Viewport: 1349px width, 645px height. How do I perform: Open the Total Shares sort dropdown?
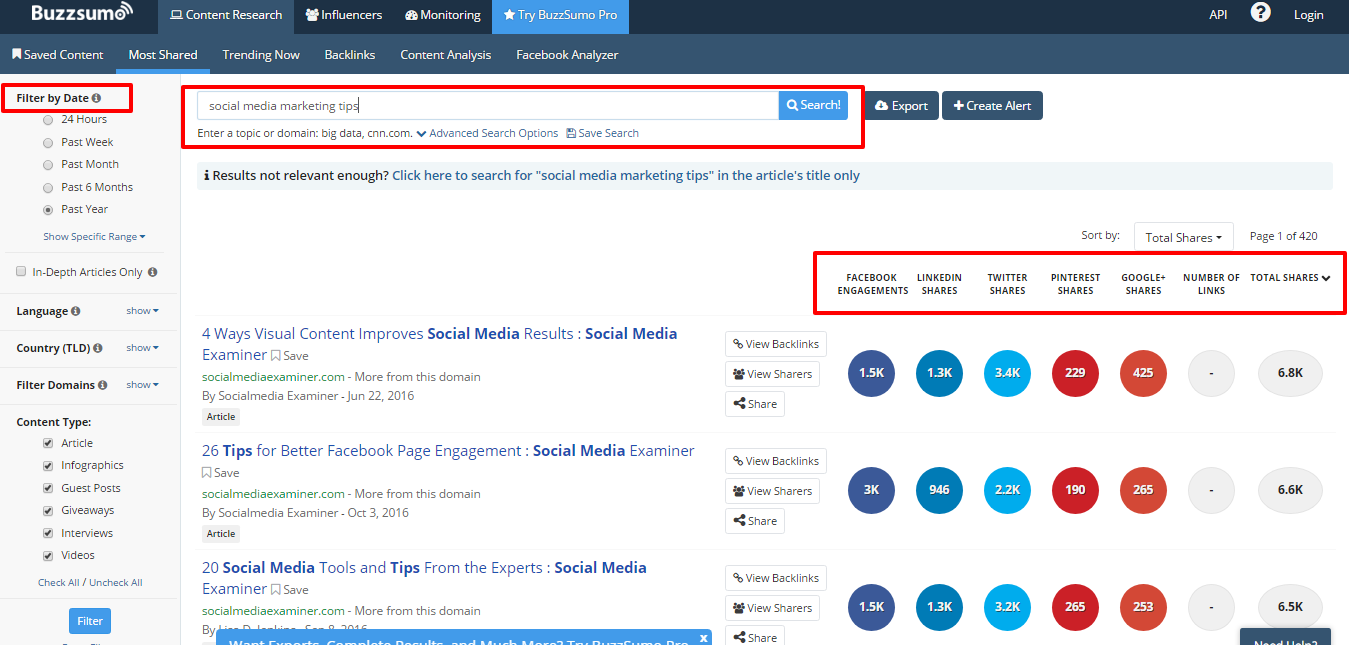coord(1183,237)
